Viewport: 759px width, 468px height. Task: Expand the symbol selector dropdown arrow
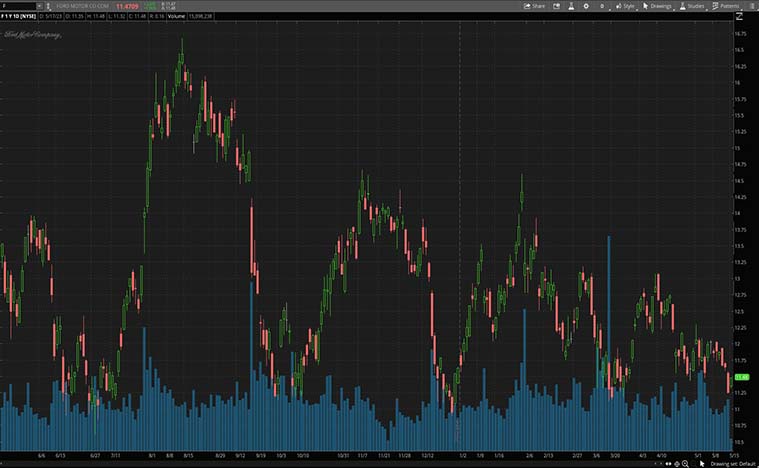click(x=39, y=6)
